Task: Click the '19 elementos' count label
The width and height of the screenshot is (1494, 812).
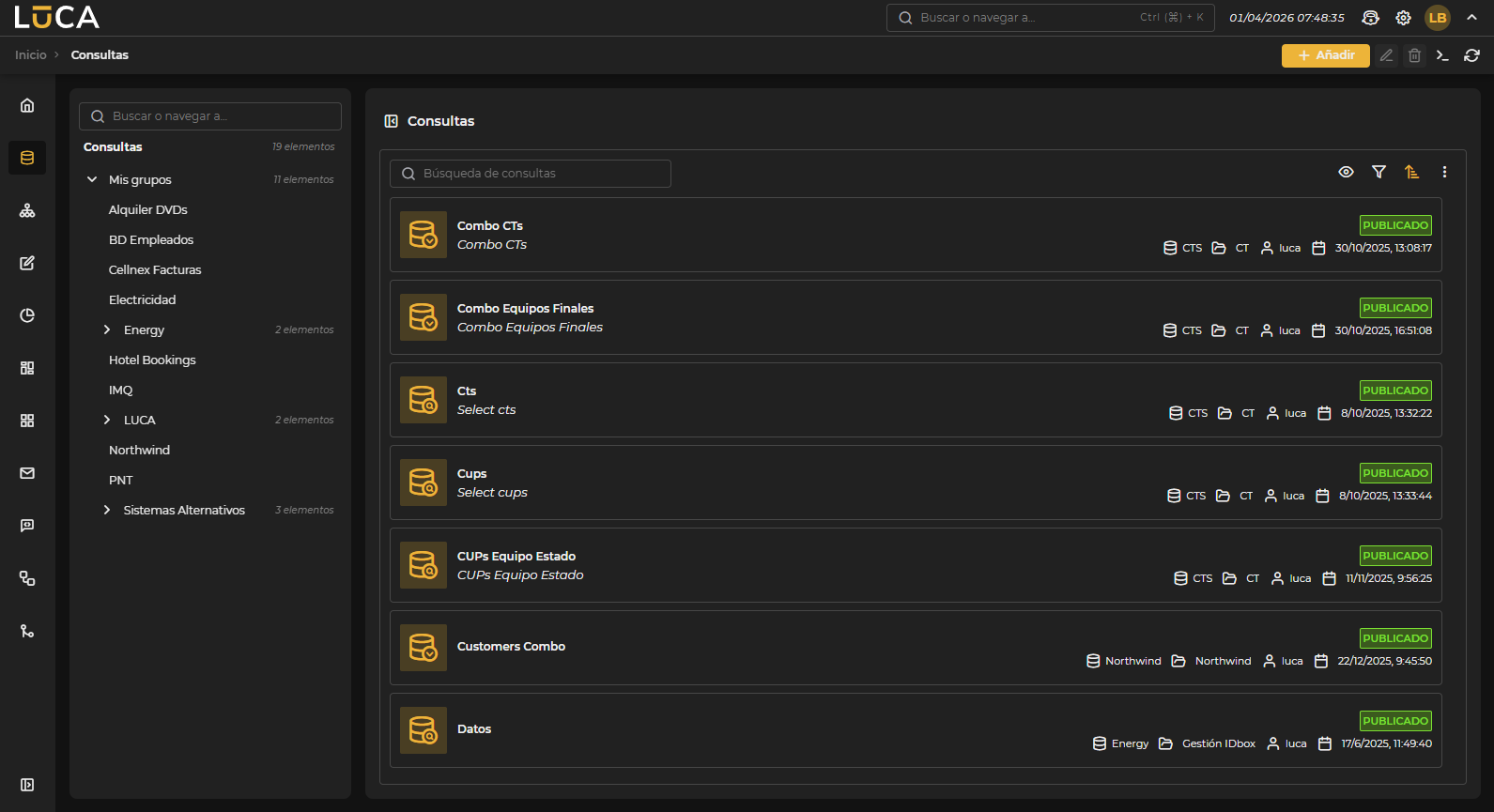Action: (303, 146)
